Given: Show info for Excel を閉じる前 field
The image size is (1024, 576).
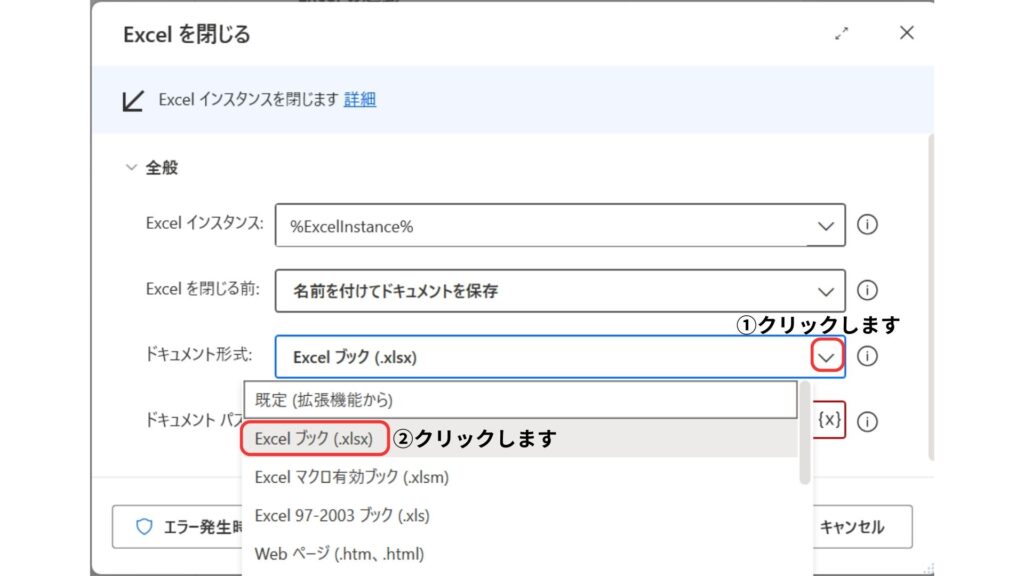Looking at the screenshot, I should (x=867, y=290).
